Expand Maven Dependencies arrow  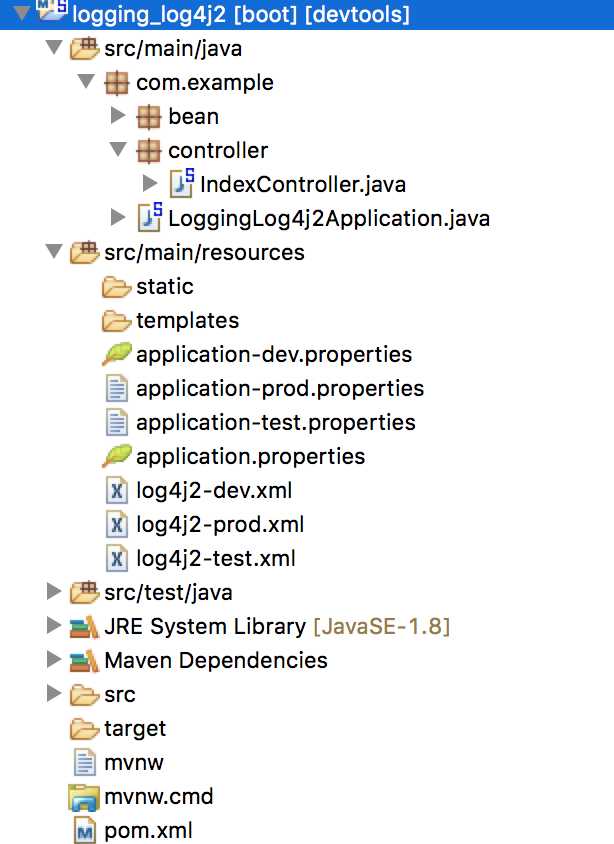pyautogui.click(x=54, y=659)
